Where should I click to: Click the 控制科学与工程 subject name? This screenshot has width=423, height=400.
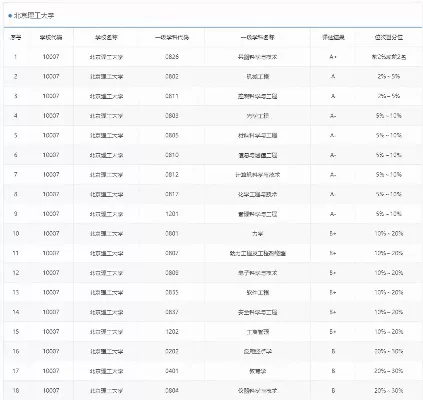pos(257,96)
